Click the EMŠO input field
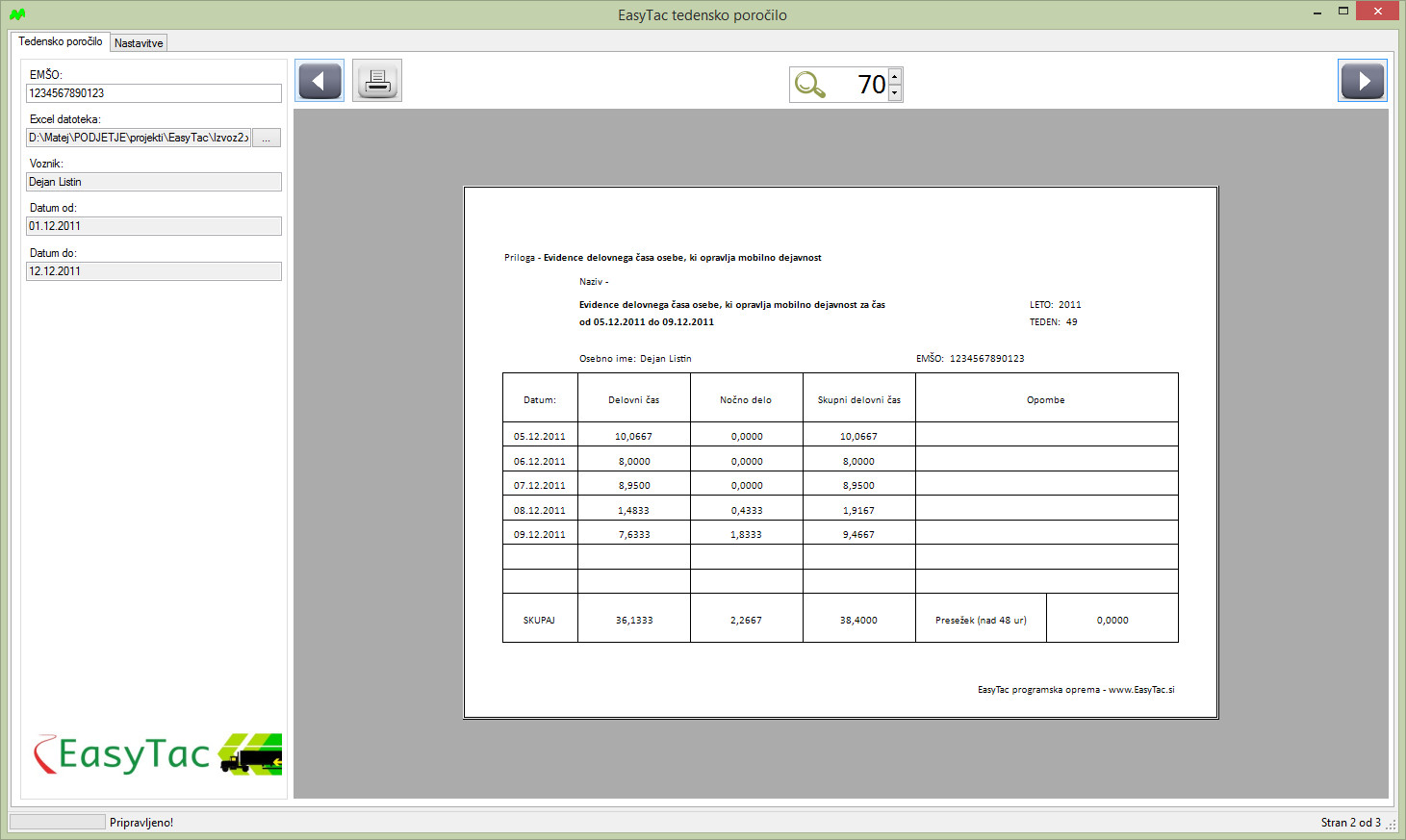Screen dimensions: 1406x840 coord(153,92)
